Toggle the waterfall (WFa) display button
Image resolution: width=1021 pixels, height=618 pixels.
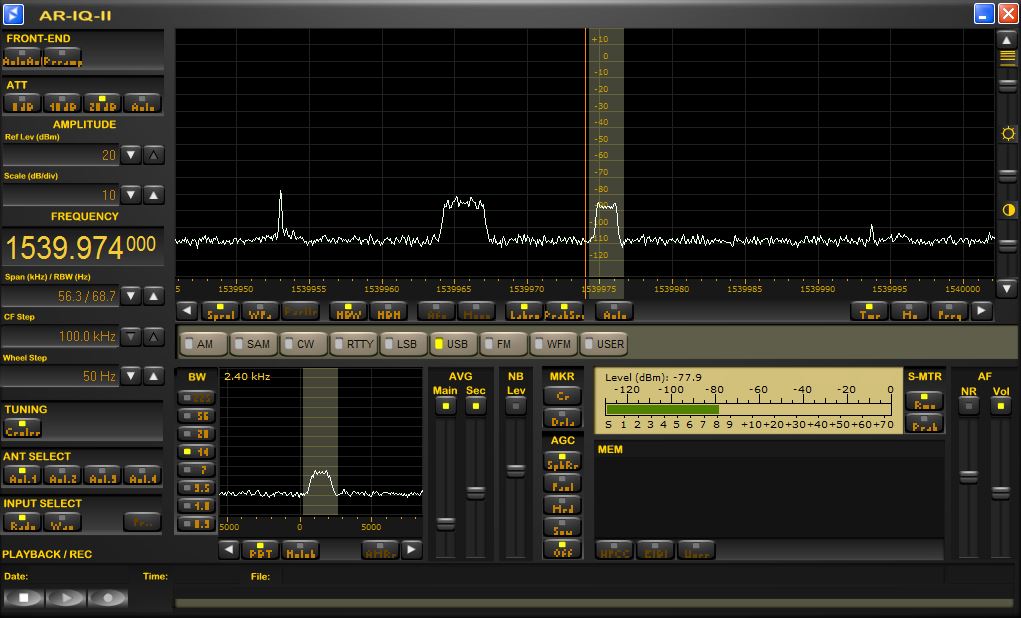coord(260,311)
